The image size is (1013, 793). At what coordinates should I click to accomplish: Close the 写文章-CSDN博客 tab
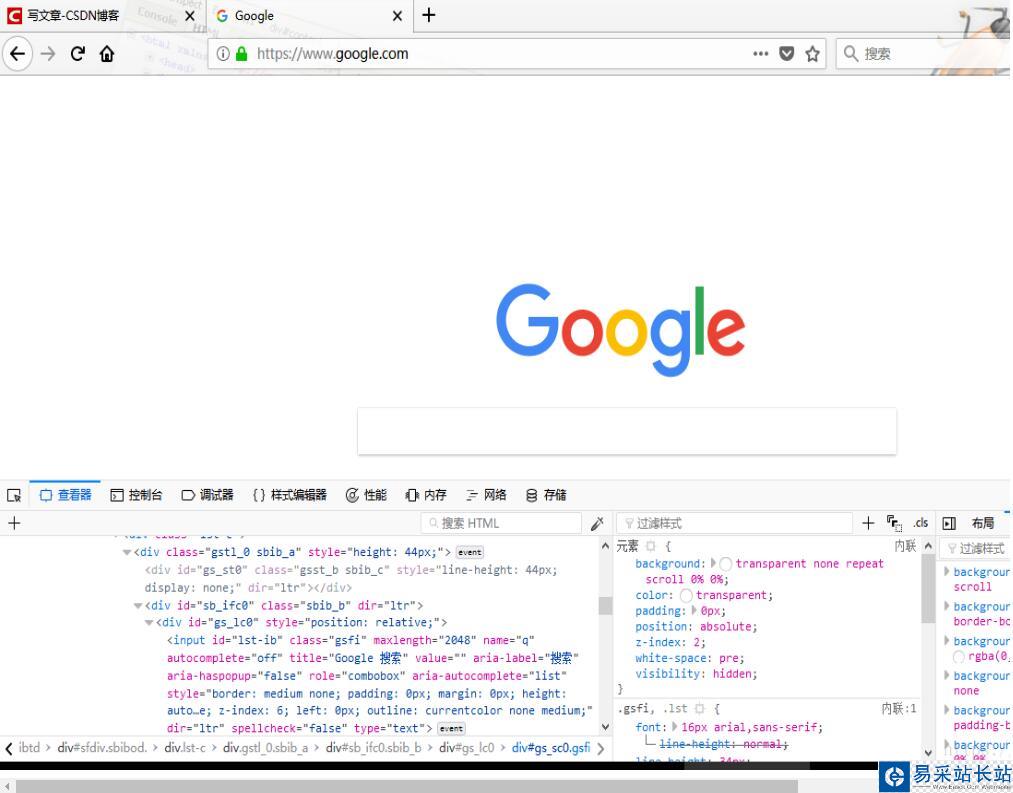190,16
